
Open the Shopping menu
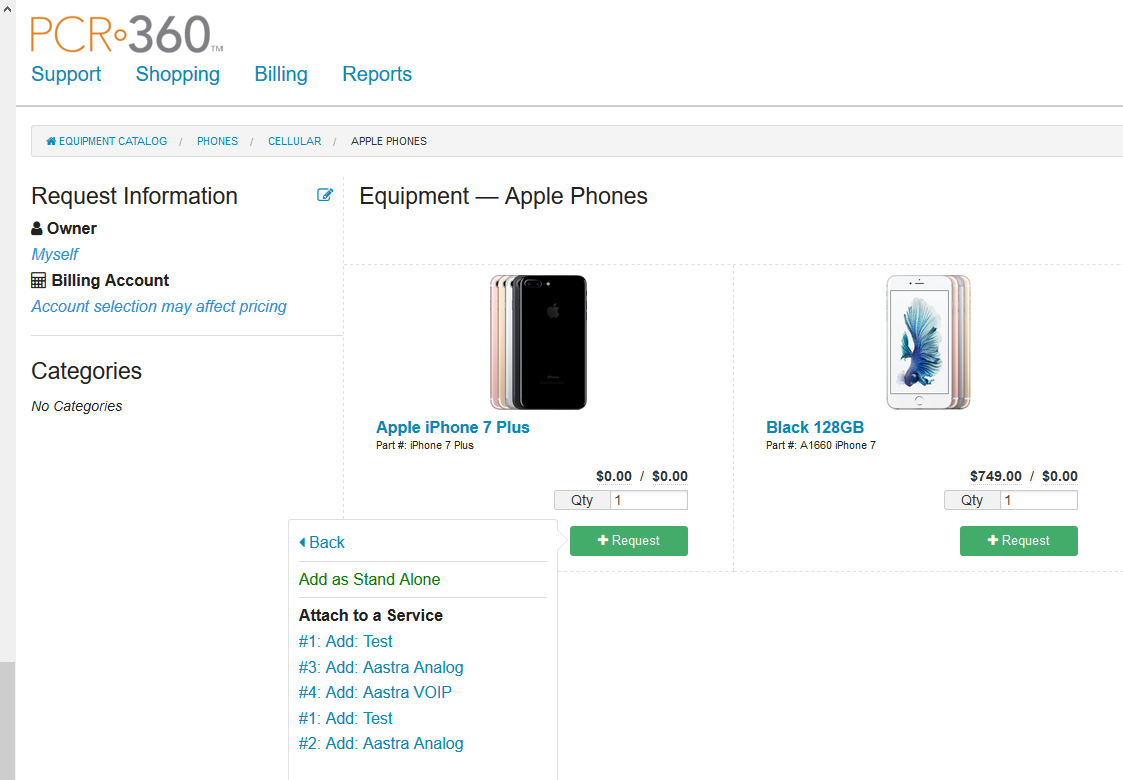click(x=177, y=74)
